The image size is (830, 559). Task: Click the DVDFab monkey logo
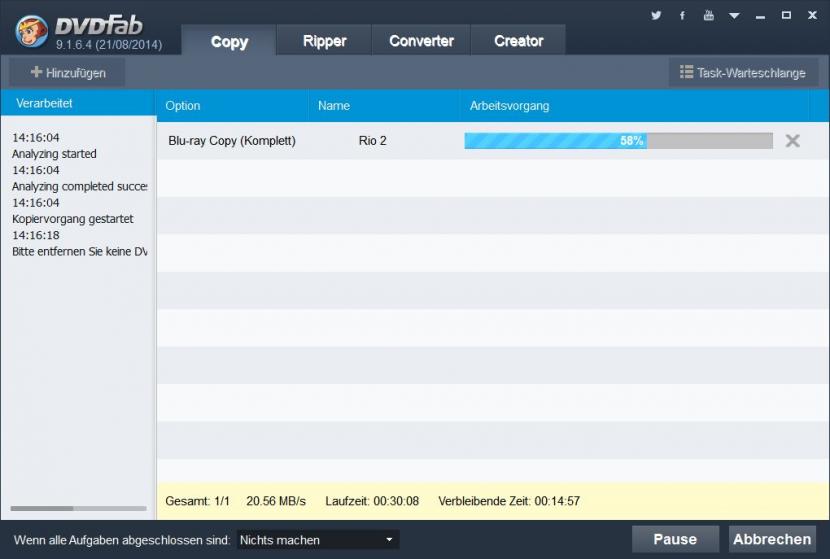point(32,30)
